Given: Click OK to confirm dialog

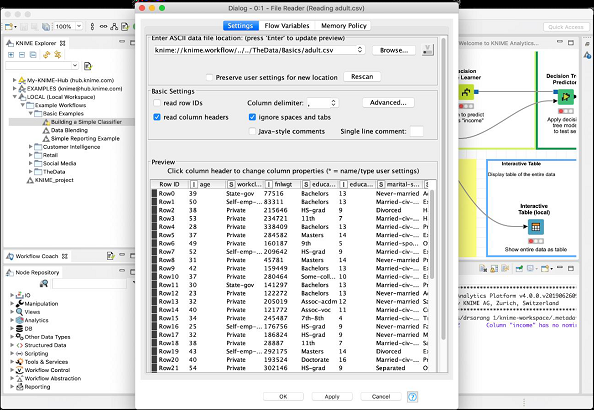Looking at the screenshot, I should click(283, 396).
